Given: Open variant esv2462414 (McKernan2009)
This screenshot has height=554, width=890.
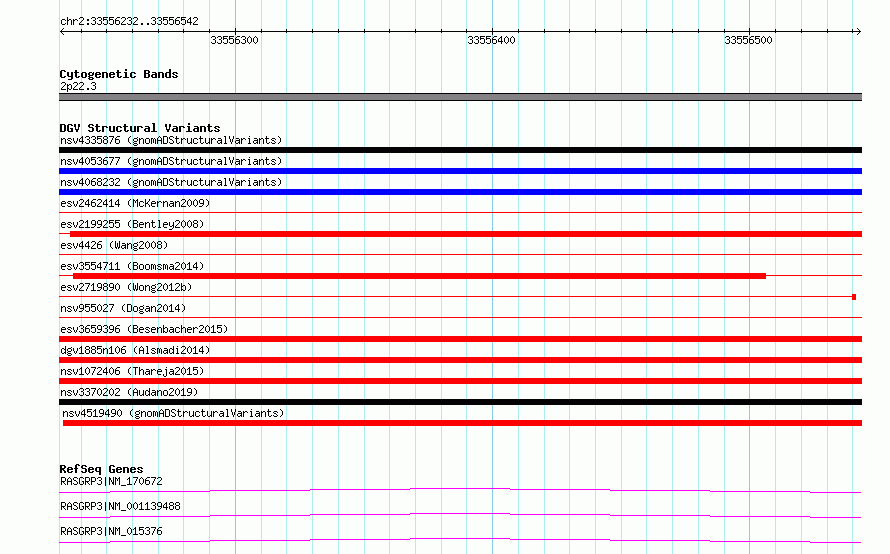Looking at the screenshot, I should click(135, 203).
